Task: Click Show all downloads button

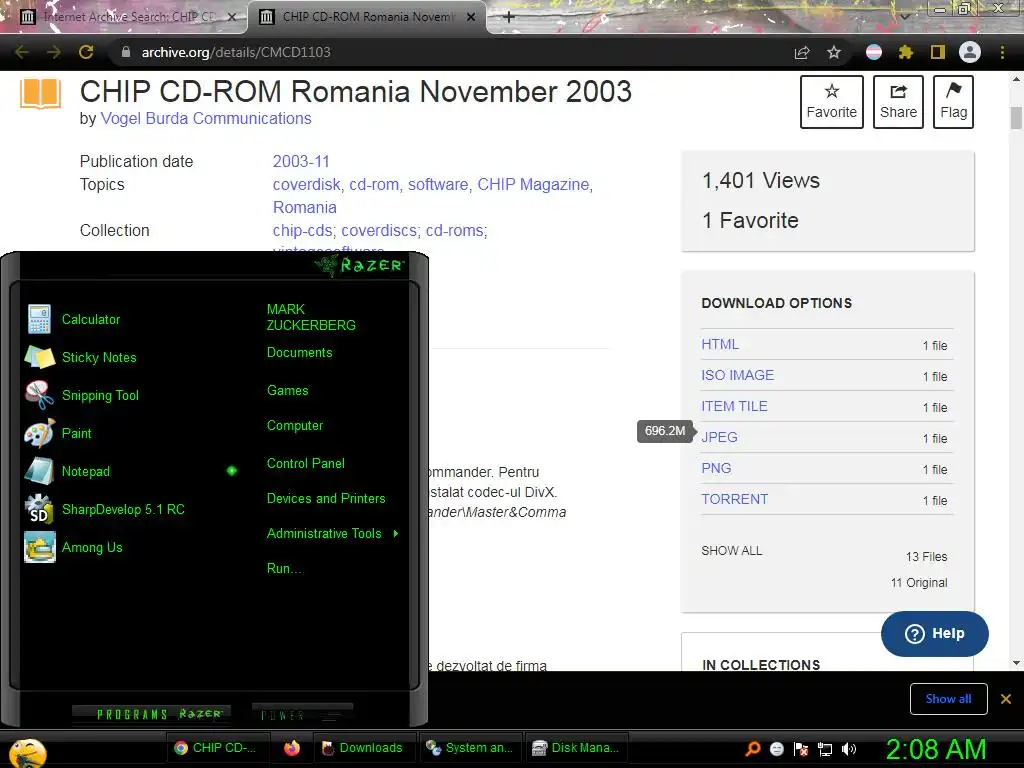Action: (x=948, y=699)
